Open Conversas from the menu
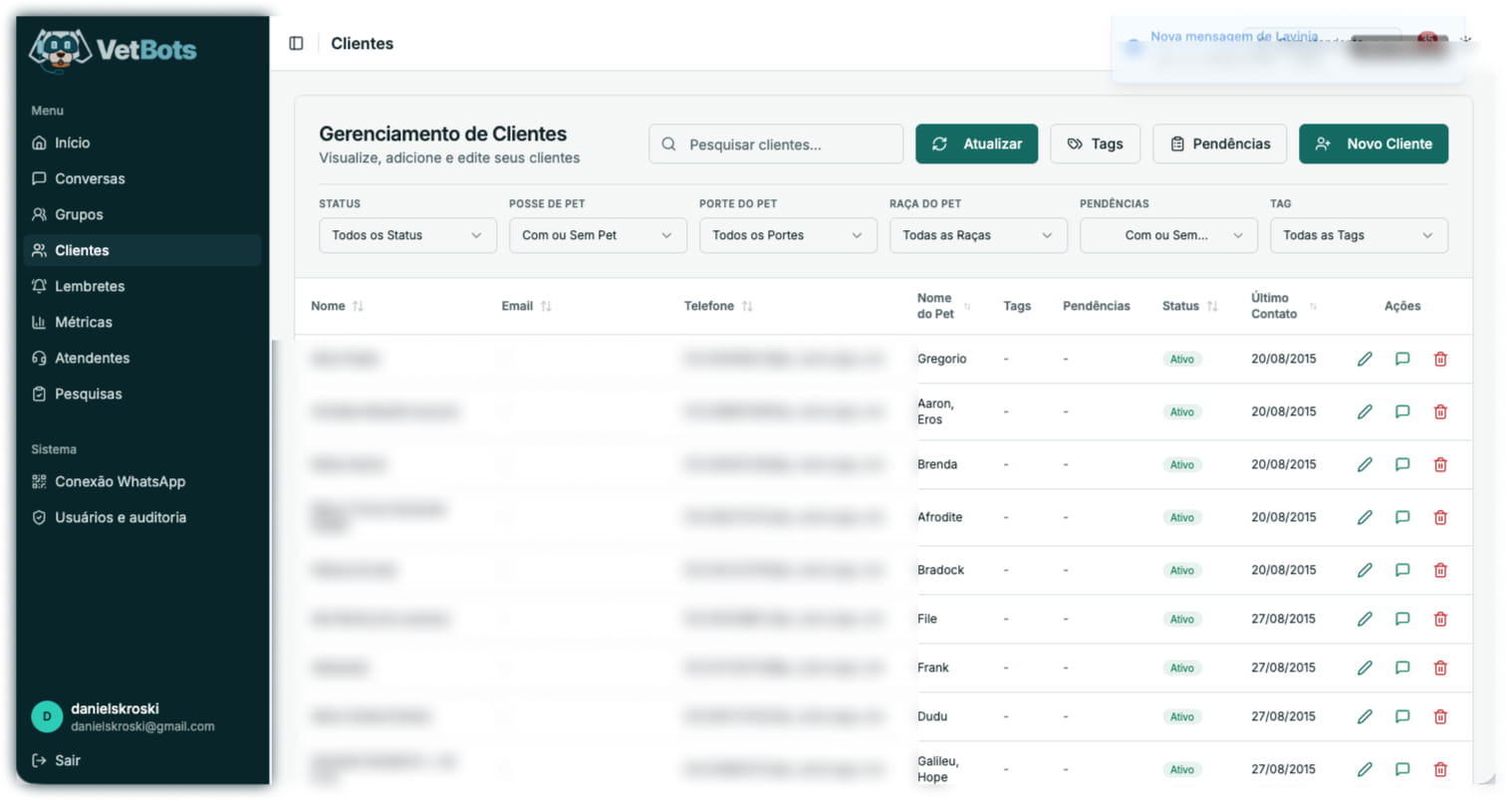Screen dimensions: 1512x801 point(141,178)
